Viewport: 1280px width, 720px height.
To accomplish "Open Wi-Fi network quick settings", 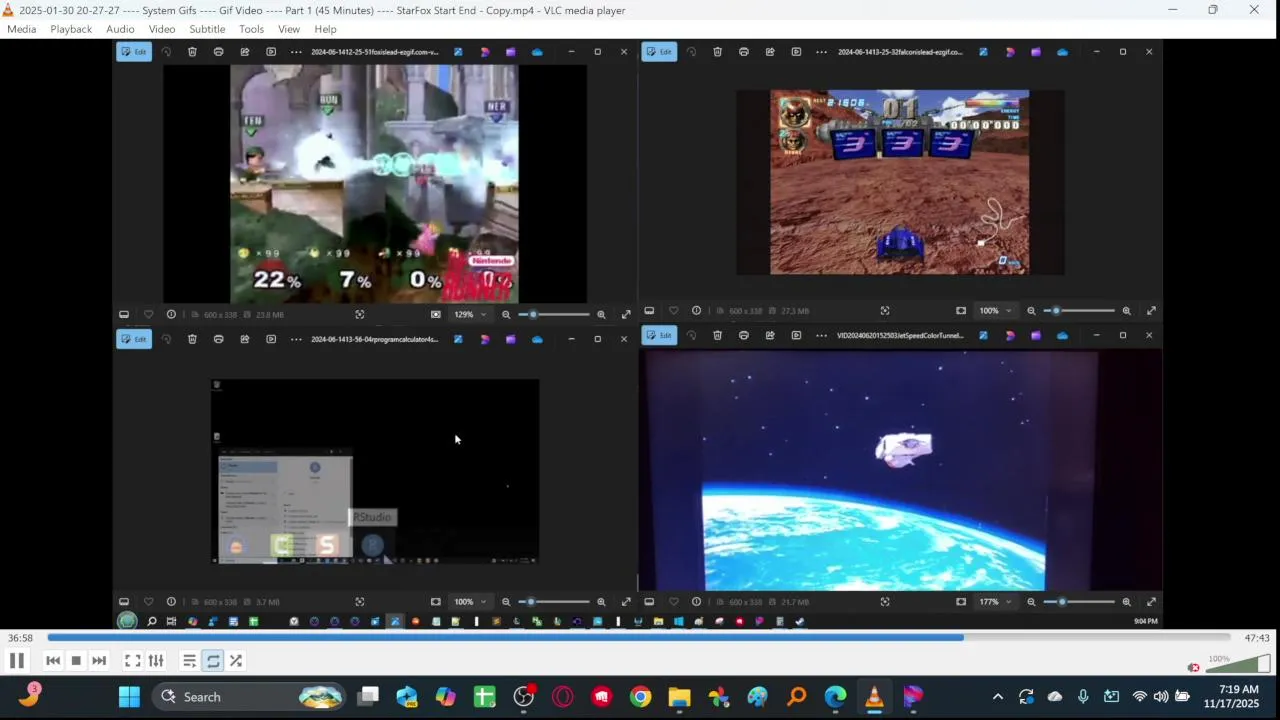I will pyautogui.click(x=1139, y=697).
